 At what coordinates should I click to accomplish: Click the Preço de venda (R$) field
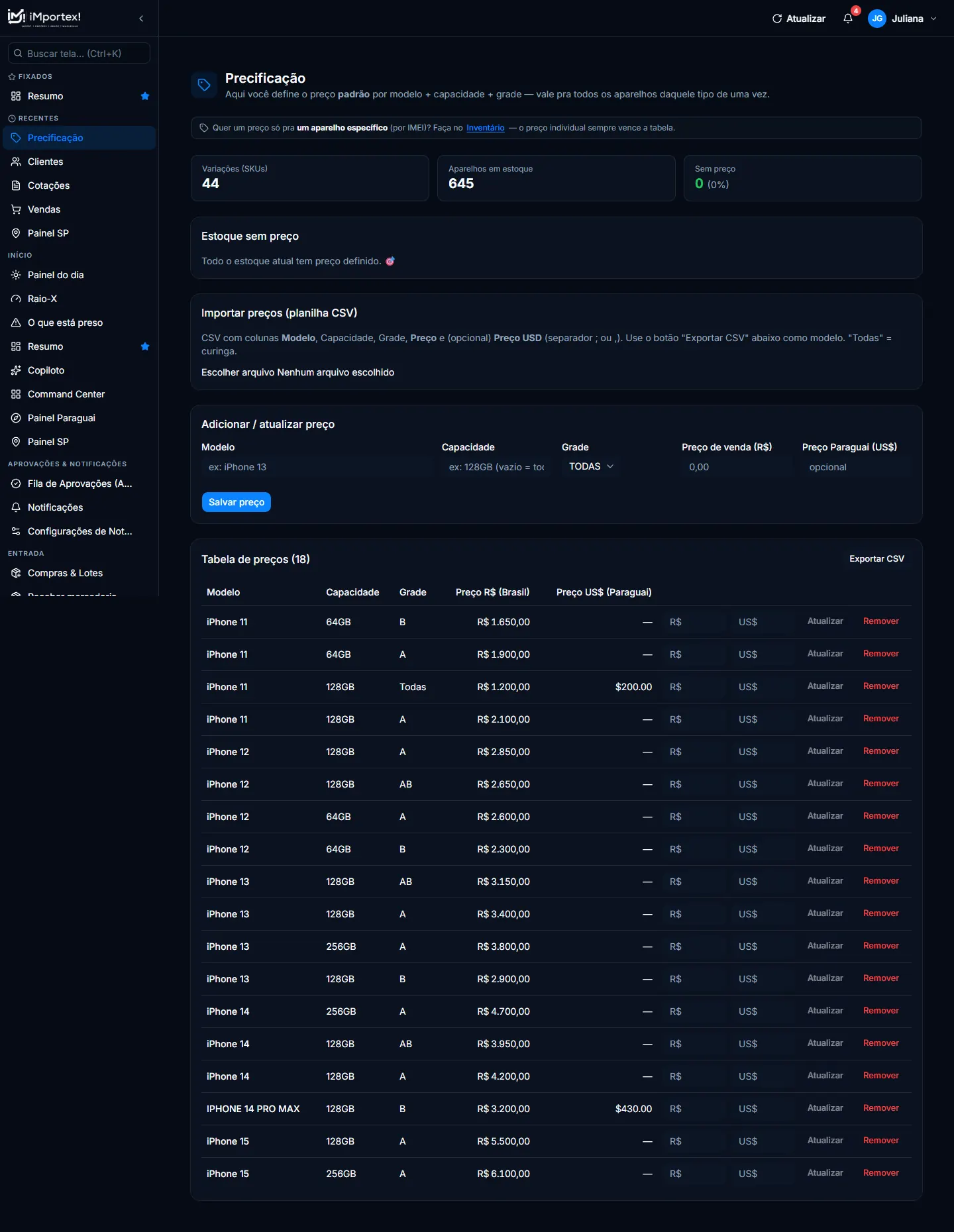(x=737, y=467)
